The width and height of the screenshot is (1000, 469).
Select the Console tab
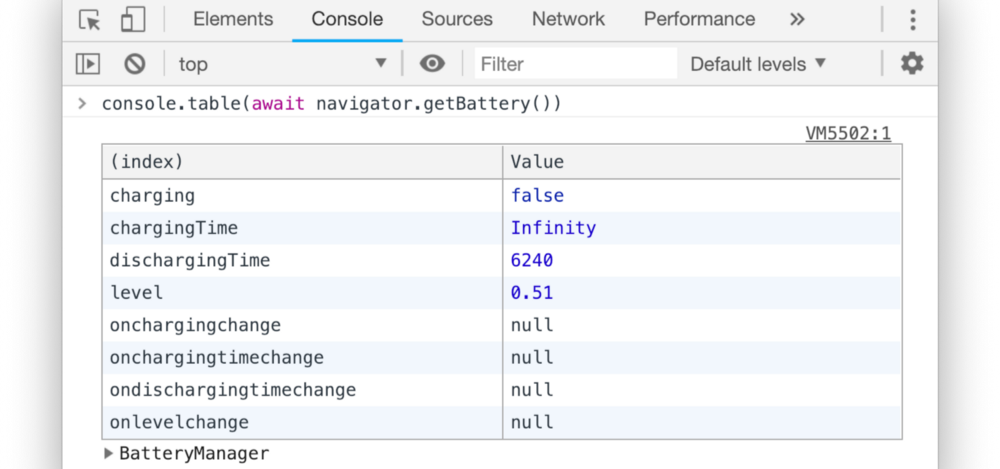(x=347, y=20)
